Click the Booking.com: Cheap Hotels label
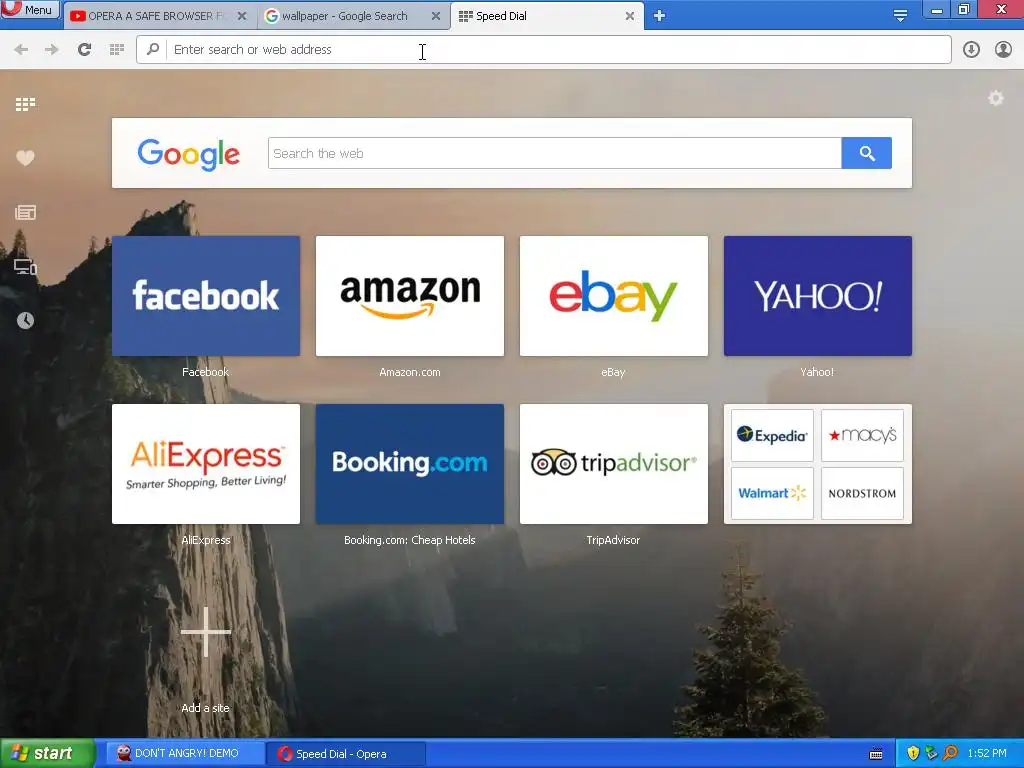Viewport: 1024px width, 768px height. 409,540
